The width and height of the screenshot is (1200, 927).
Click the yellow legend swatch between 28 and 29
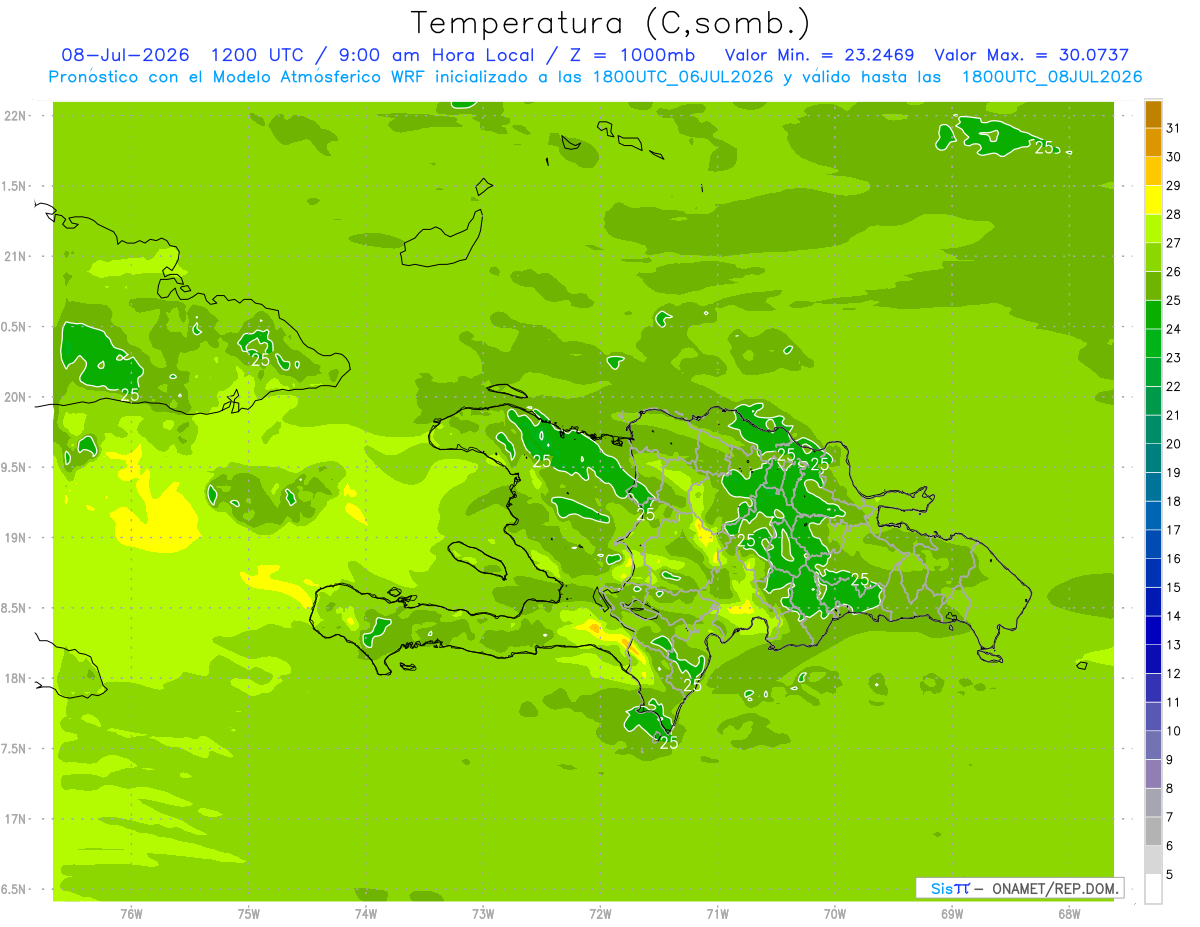pyautogui.click(x=1153, y=201)
